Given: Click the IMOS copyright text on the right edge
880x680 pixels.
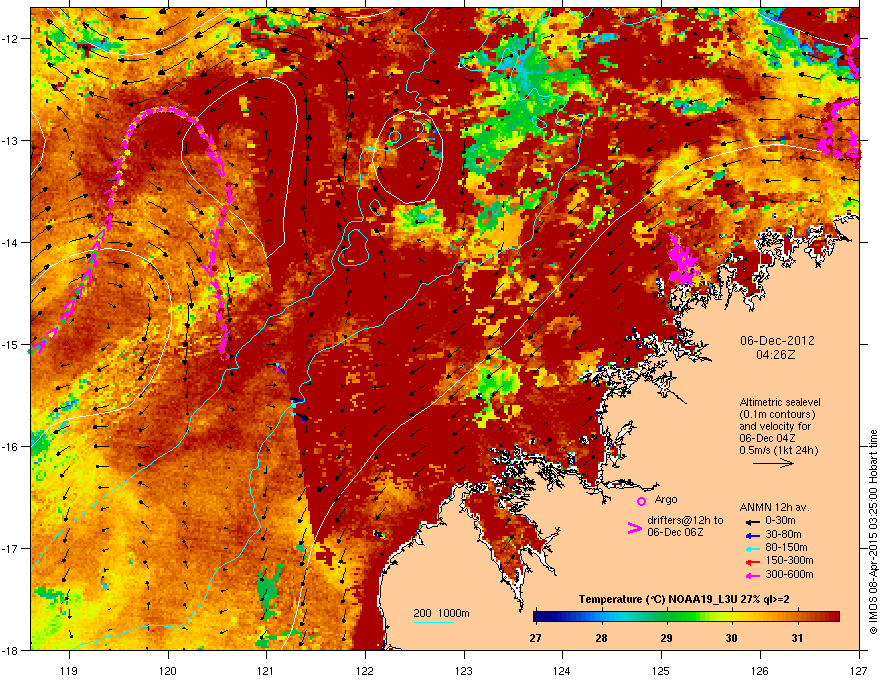Looking at the screenshot, I should (873, 531).
